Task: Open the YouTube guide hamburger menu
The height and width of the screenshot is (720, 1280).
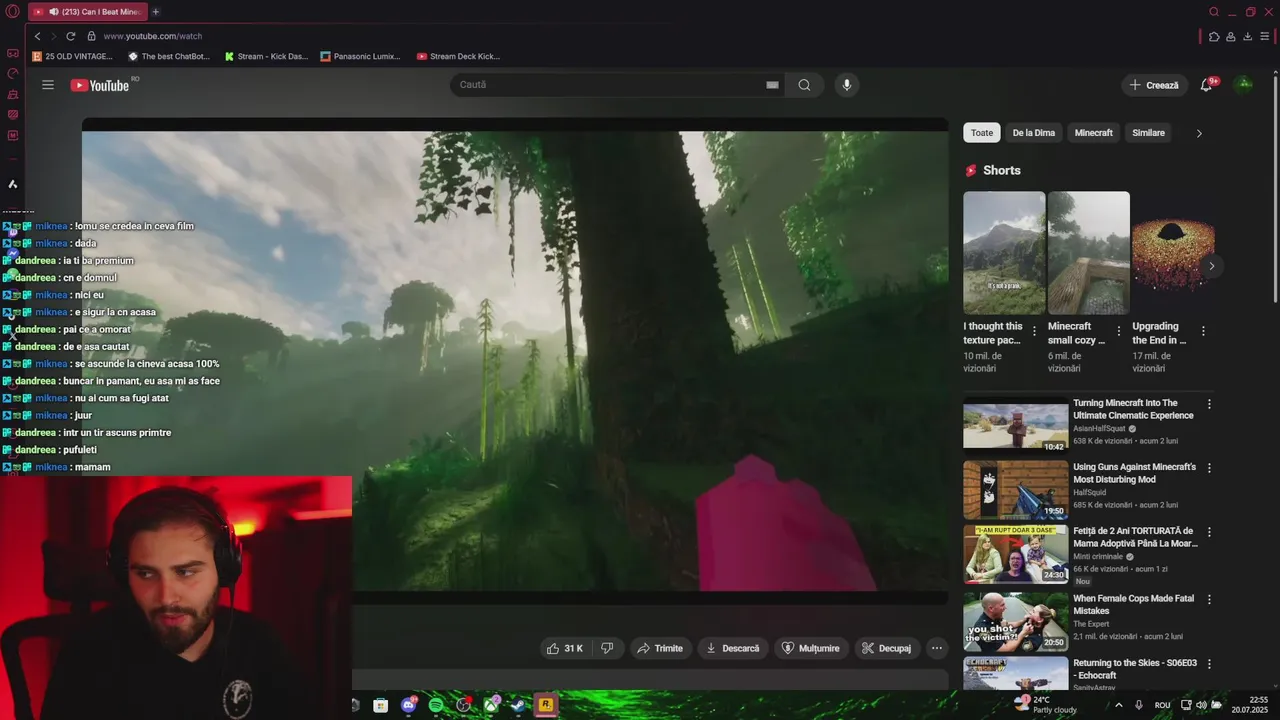Action: pyautogui.click(x=48, y=85)
